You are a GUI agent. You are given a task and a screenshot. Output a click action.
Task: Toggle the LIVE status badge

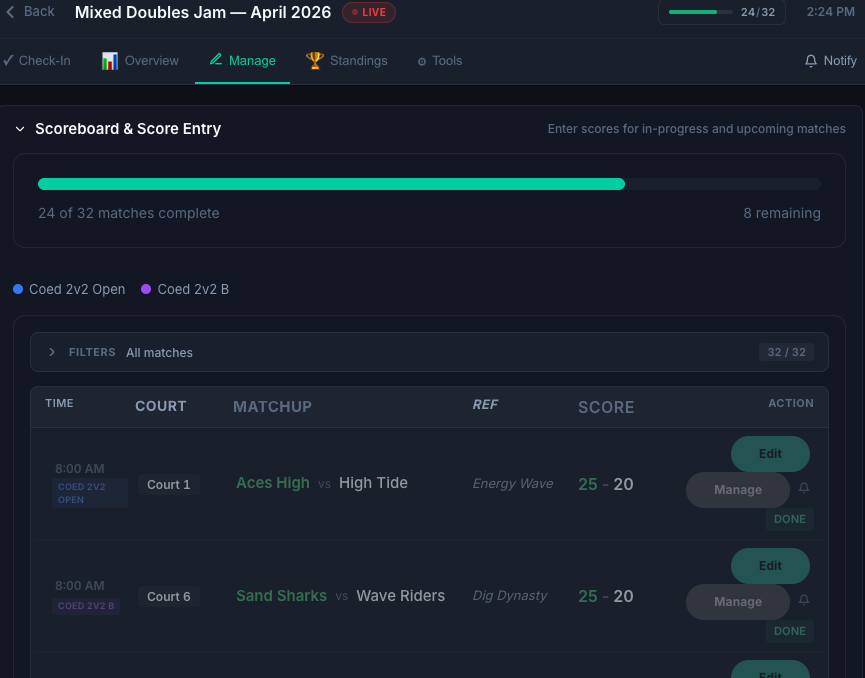point(369,12)
